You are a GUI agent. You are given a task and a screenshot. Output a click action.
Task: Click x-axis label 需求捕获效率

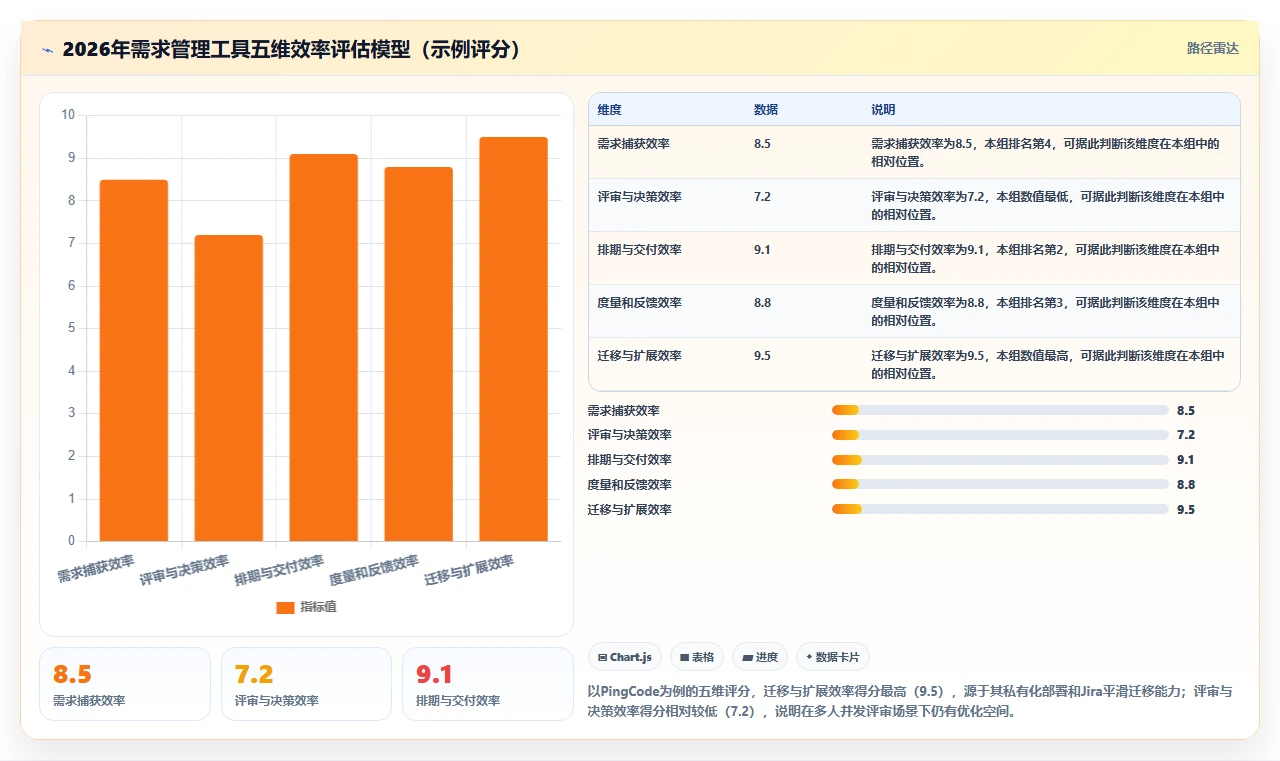click(96, 569)
